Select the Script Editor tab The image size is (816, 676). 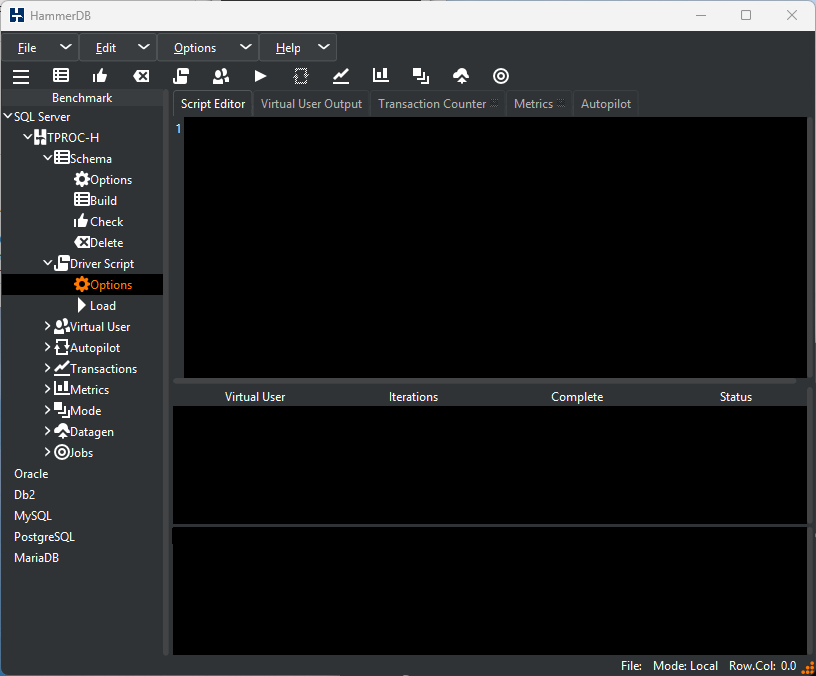pyautogui.click(x=213, y=104)
